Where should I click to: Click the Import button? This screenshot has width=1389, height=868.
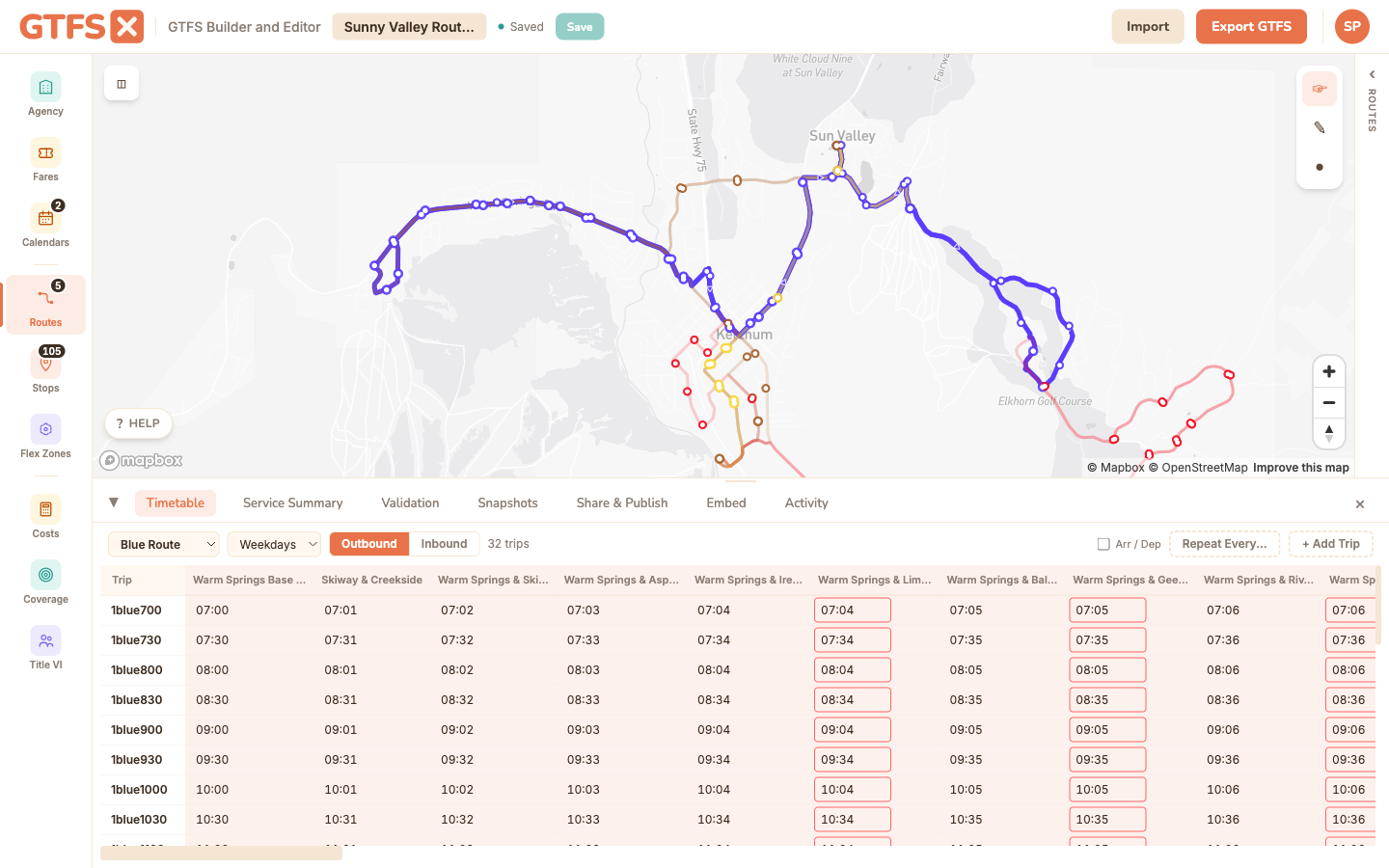point(1148,27)
